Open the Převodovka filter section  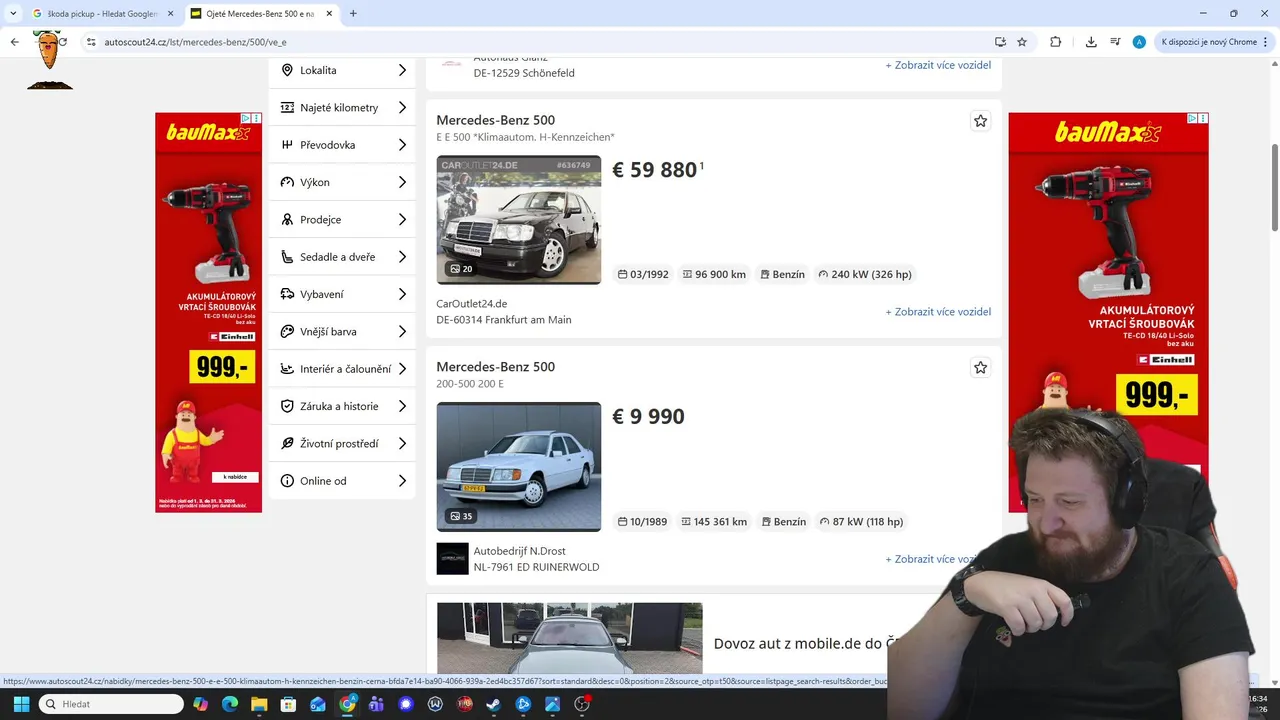(342, 145)
